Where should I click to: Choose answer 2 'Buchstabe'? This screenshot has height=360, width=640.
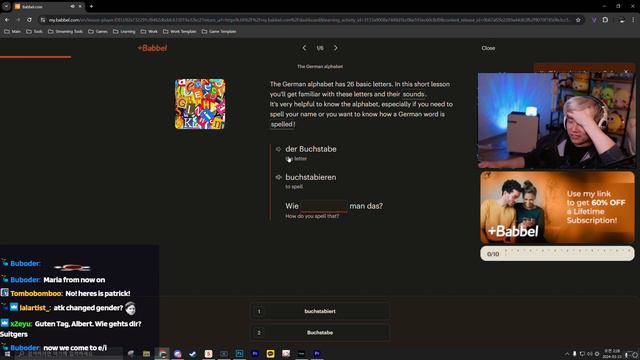point(320,333)
